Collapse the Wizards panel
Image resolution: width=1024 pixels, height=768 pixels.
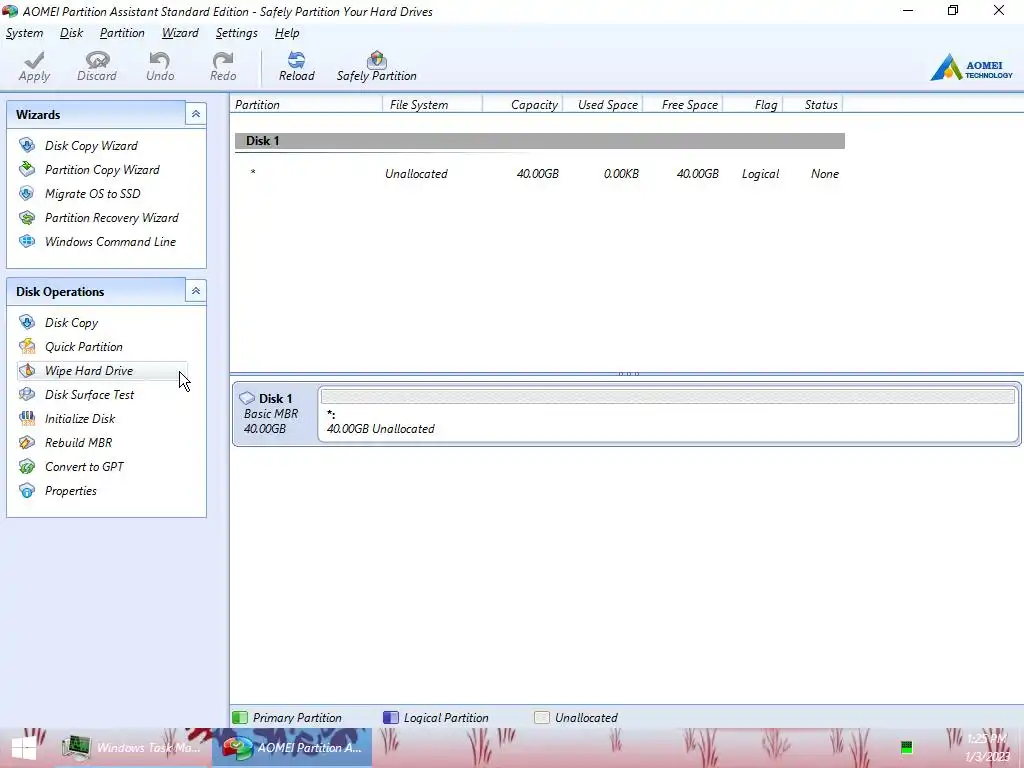(x=195, y=114)
